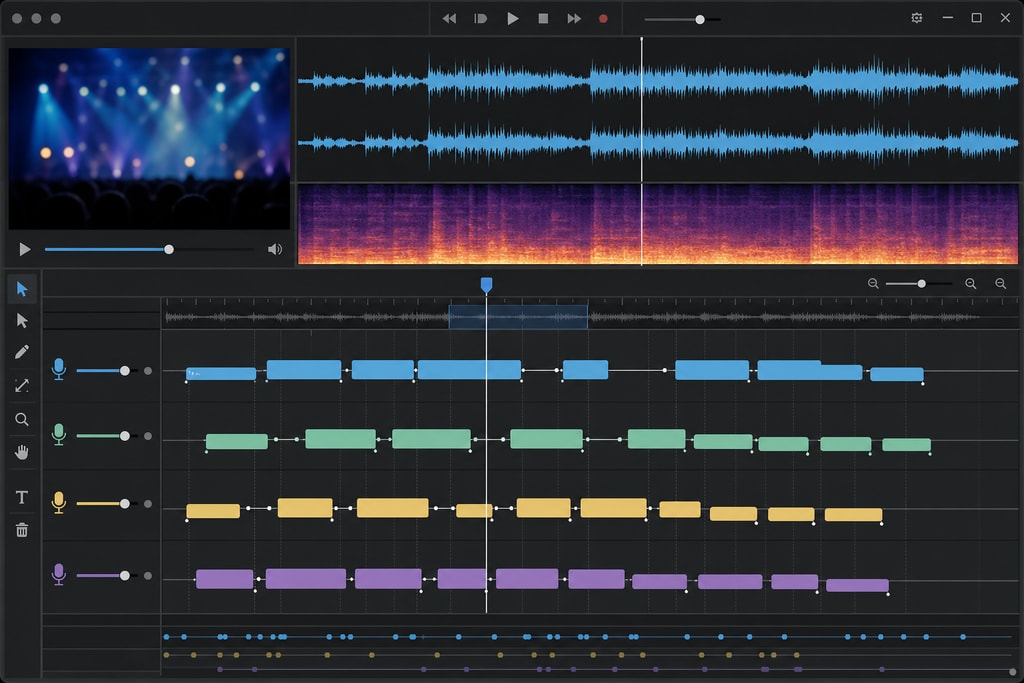Toggle the green track mute dot
The height and width of the screenshot is (683, 1024).
tap(148, 436)
